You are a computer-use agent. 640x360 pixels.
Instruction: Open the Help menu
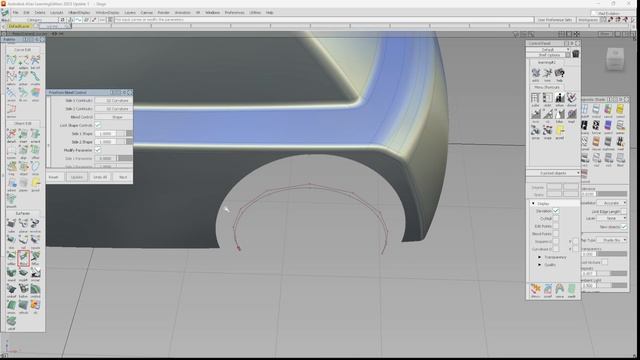point(269,13)
